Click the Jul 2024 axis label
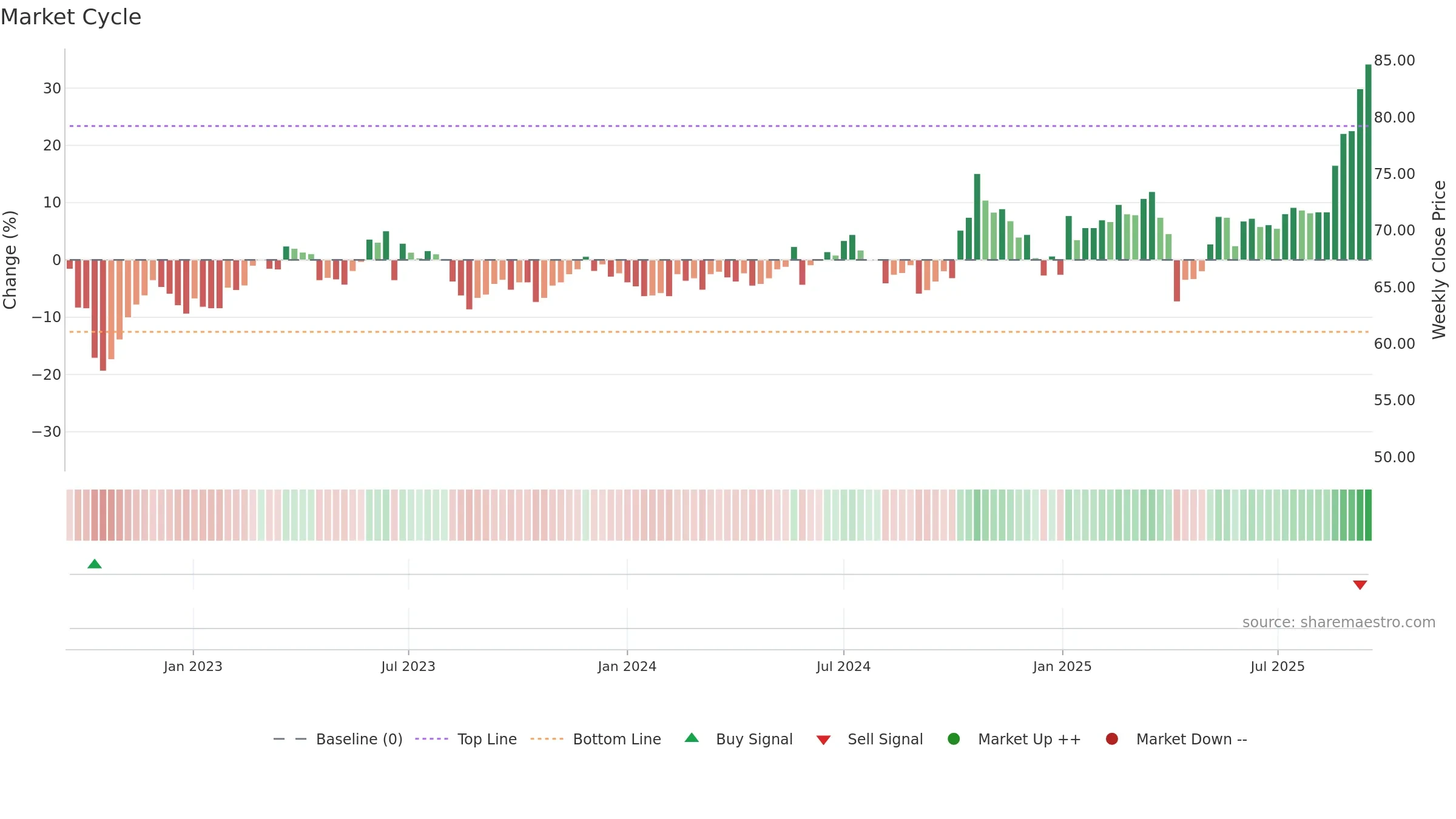Screen dimensions: 1456x819 click(x=843, y=667)
